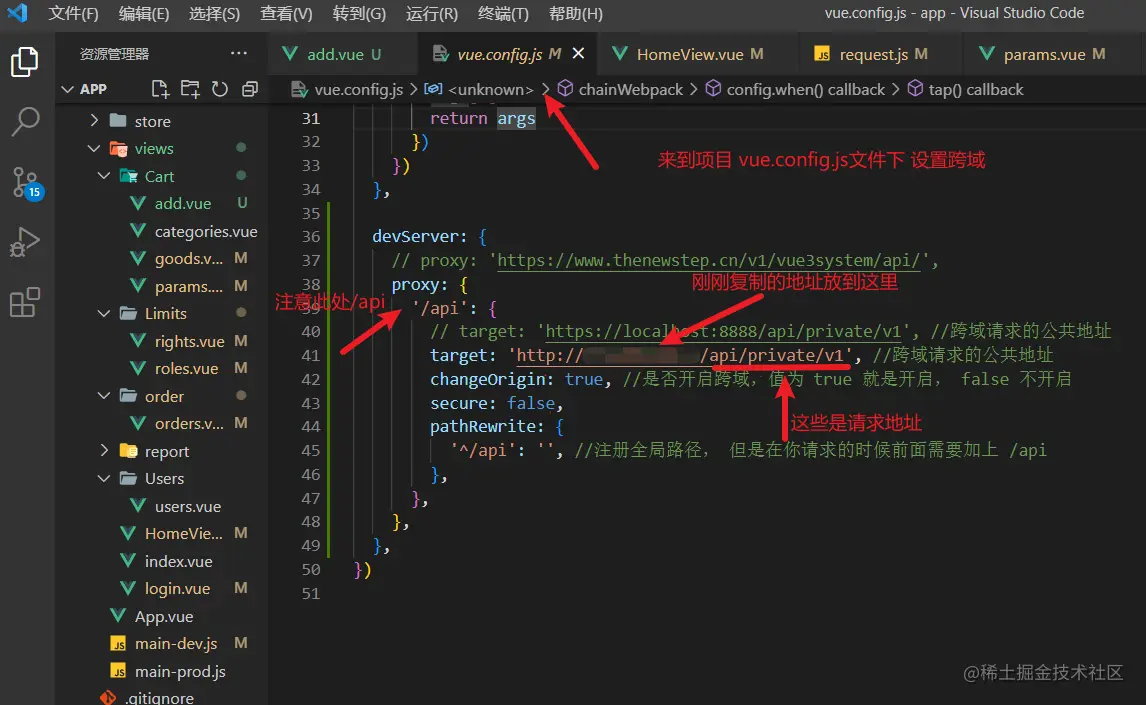1146x705 pixels.
Task: Place cursor on 'pathRewrite' in line 44
Action: 482,427
